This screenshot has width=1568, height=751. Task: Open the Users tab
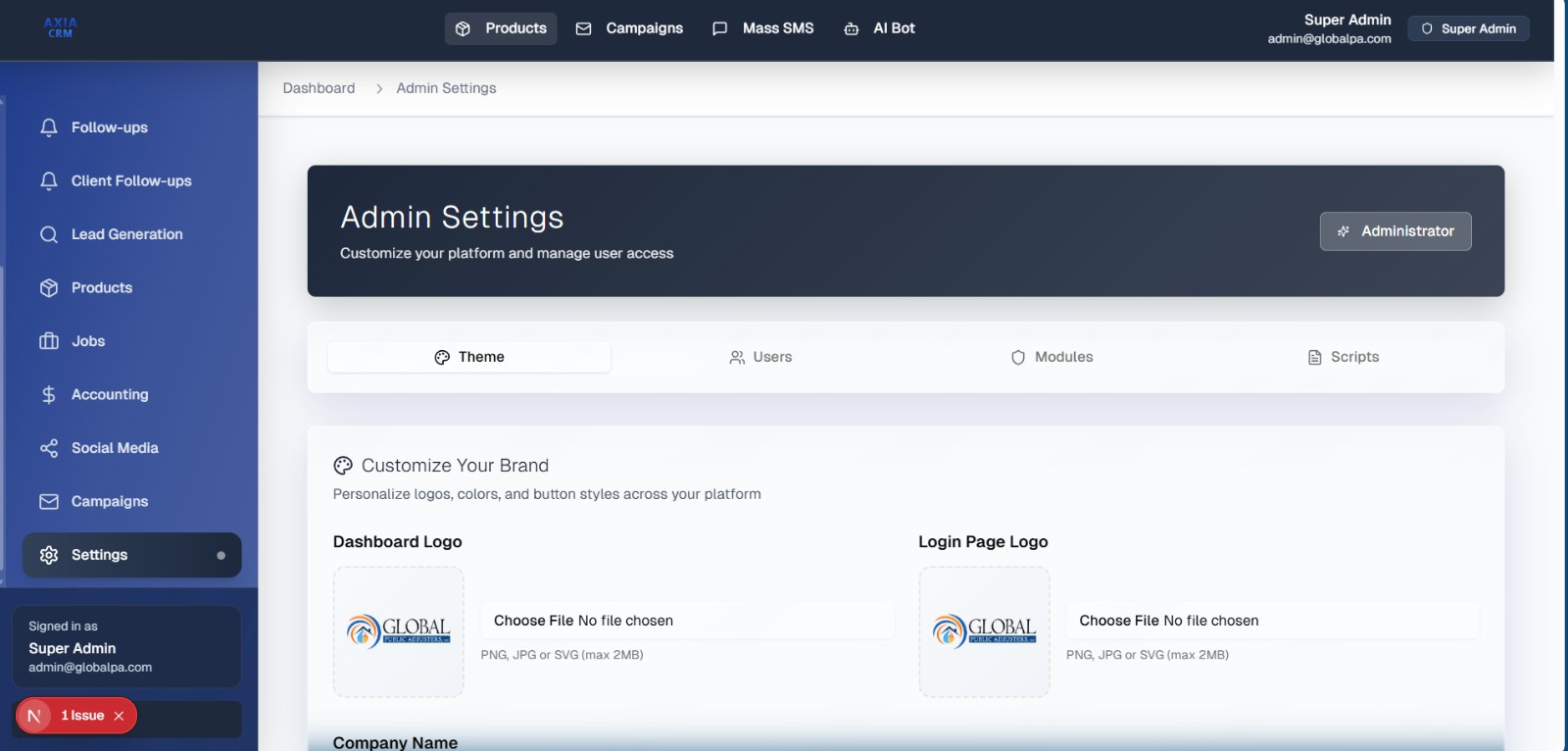[x=760, y=357]
